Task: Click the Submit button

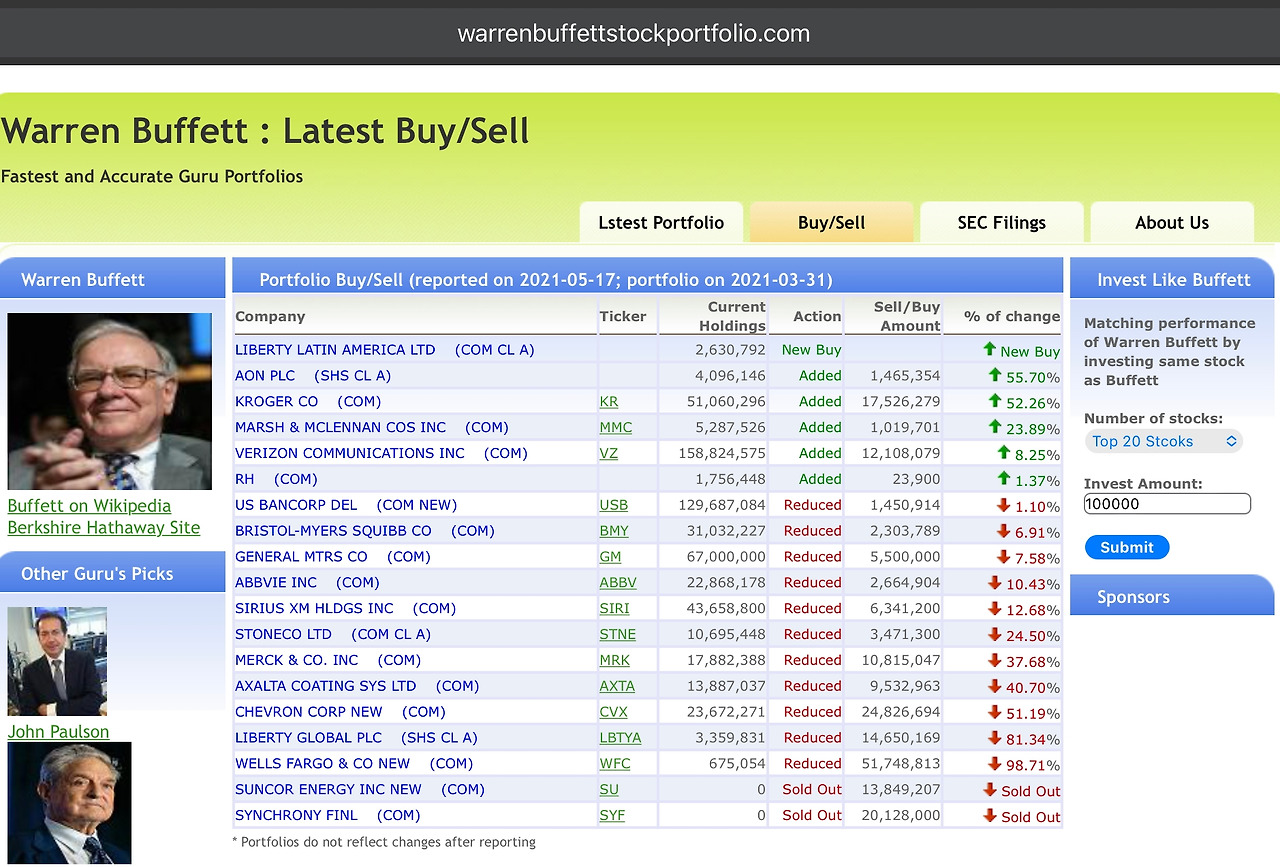Action: [1127, 547]
